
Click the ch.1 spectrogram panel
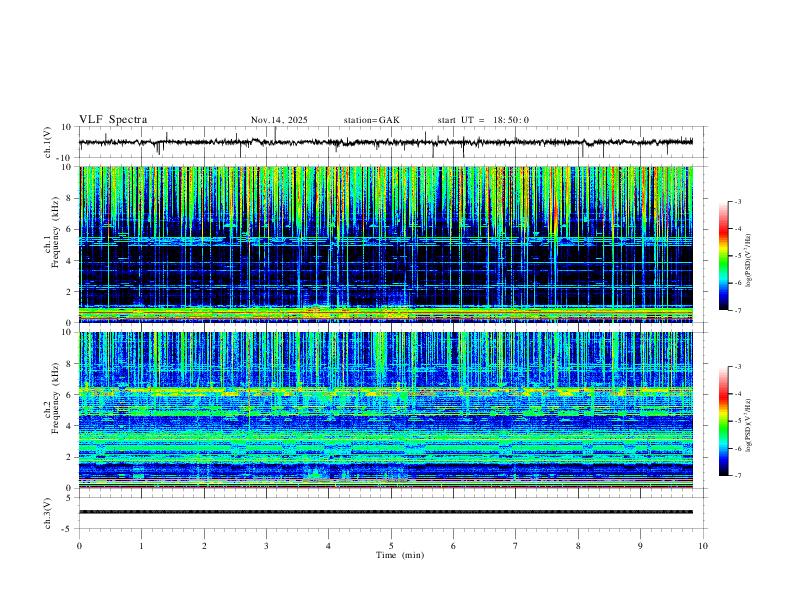coord(386,244)
